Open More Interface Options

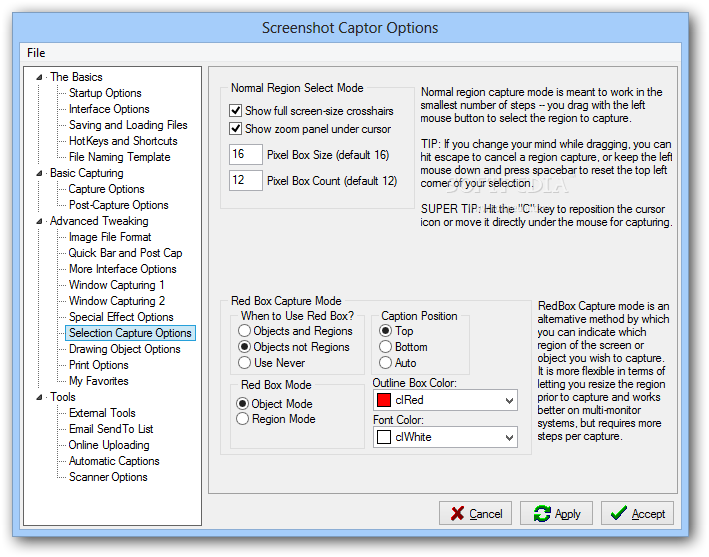123,269
